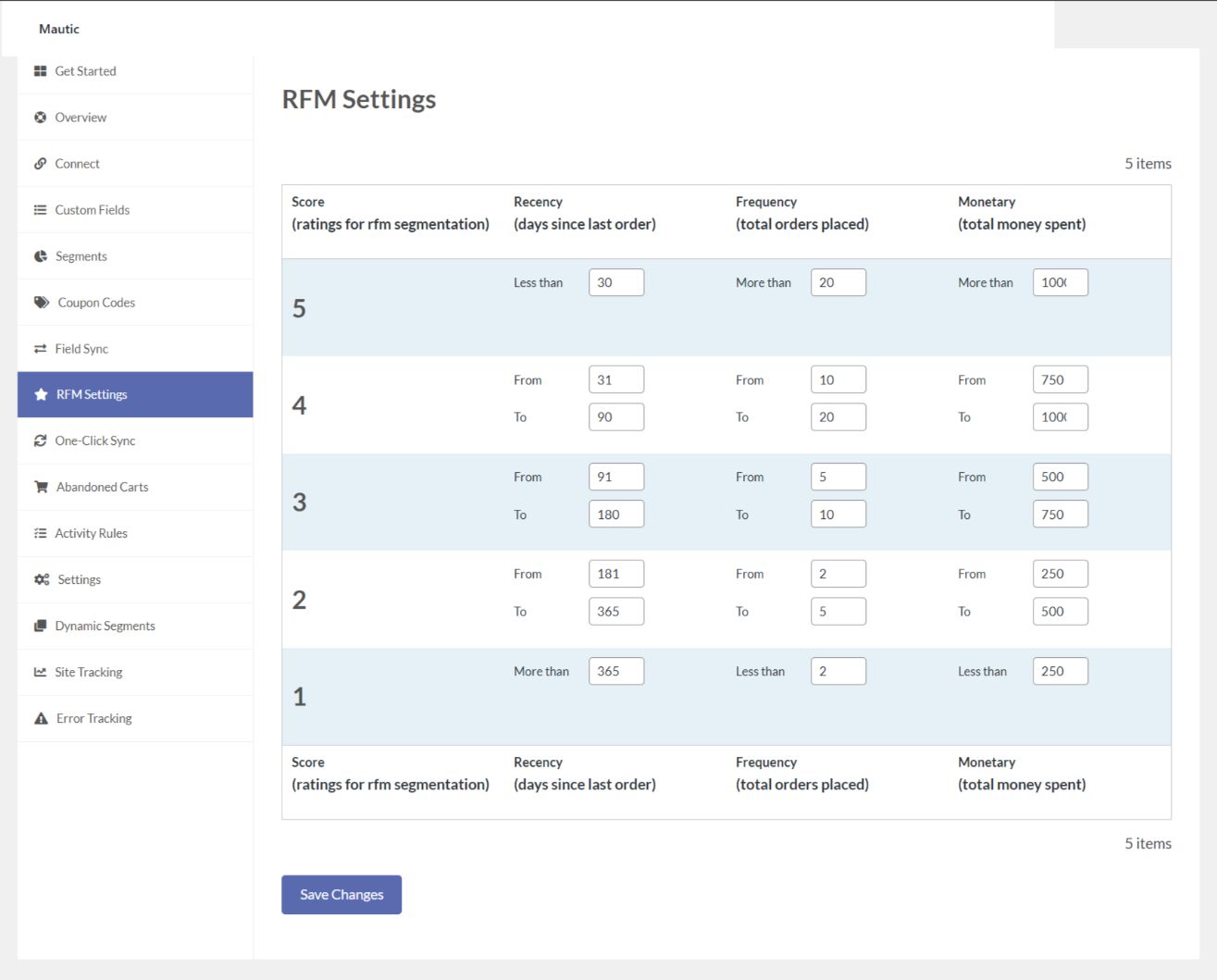Focus score 5 Recency Less than field
1217x980 pixels.
pyautogui.click(x=616, y=282)
